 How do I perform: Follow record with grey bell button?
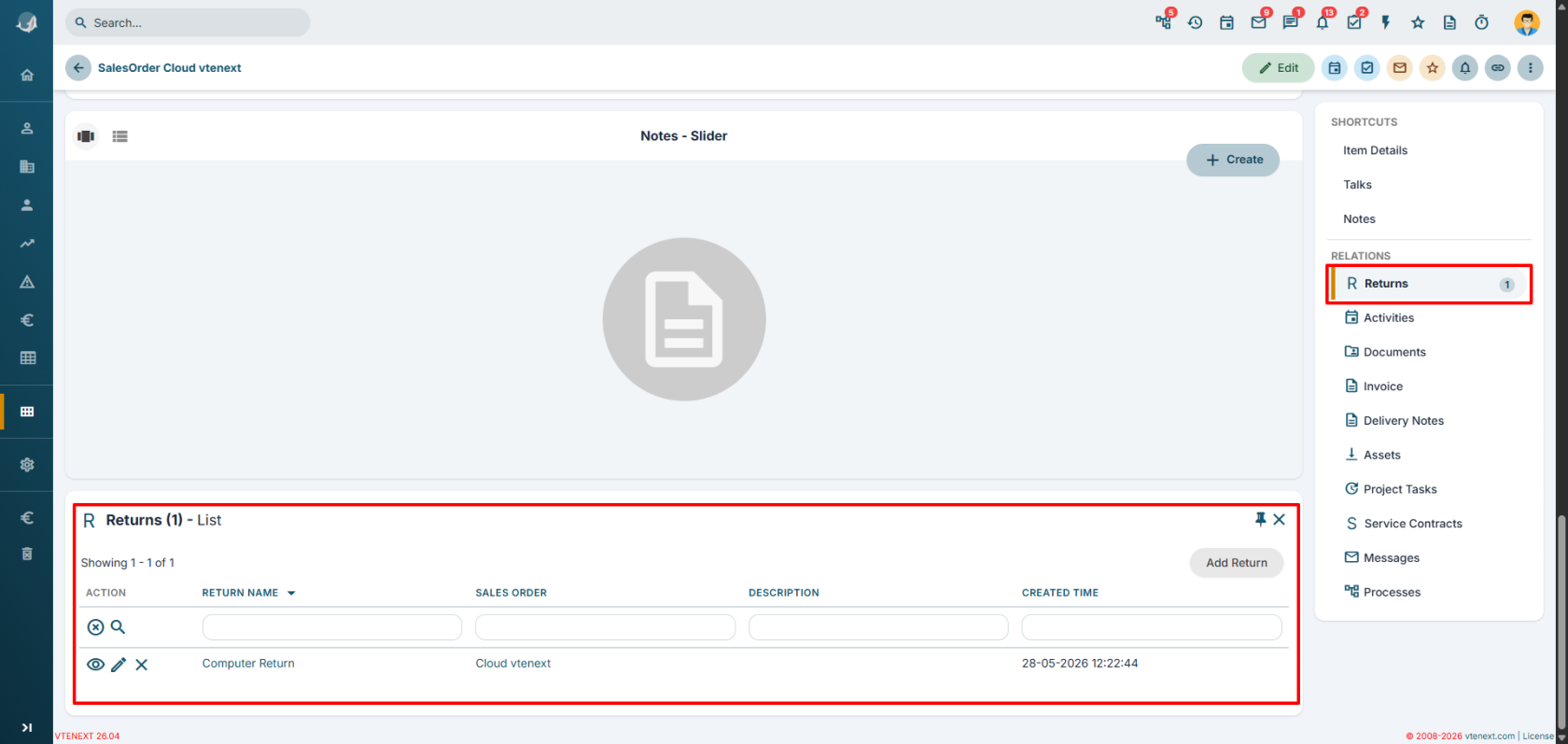click(x=1465, y=67)
